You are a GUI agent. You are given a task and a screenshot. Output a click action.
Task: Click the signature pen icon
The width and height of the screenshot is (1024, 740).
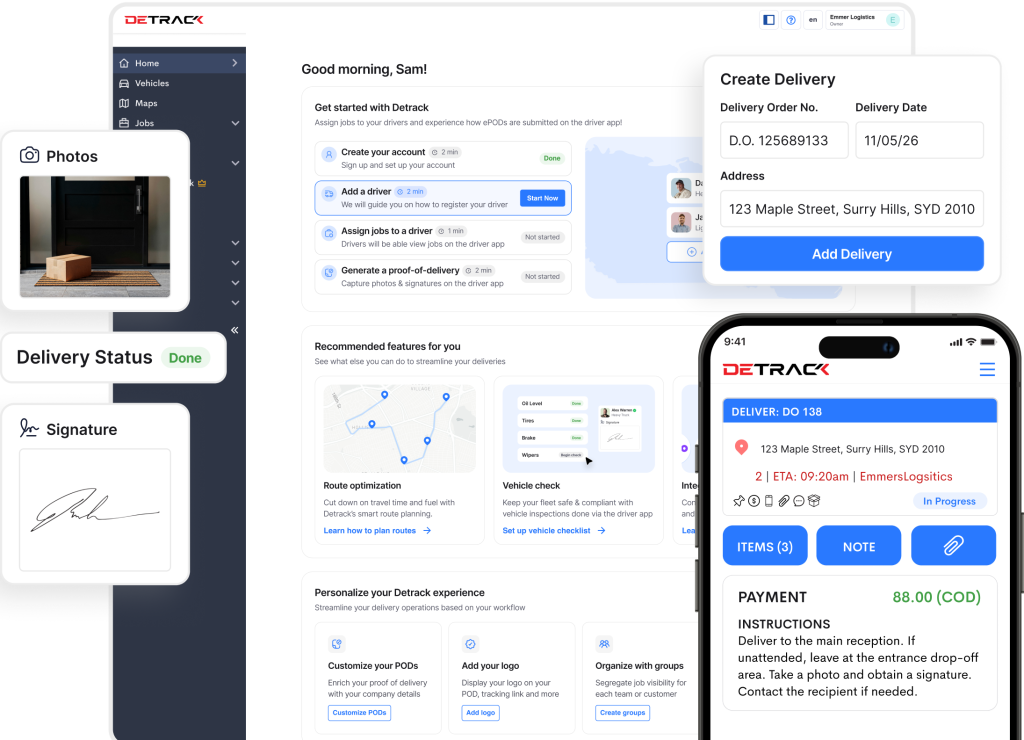coord(29,428)
